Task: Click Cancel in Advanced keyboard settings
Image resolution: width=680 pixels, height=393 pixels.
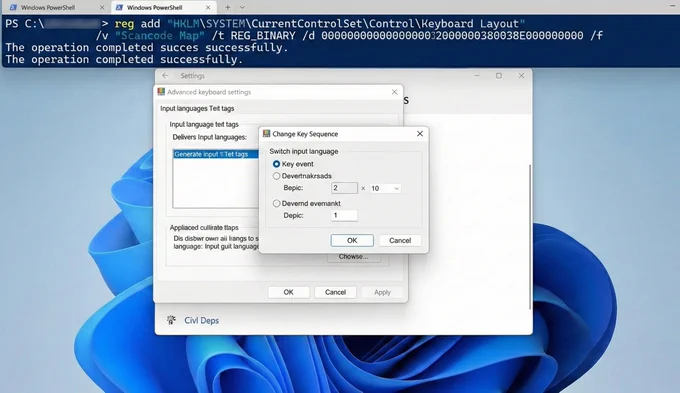Action: 335,292
